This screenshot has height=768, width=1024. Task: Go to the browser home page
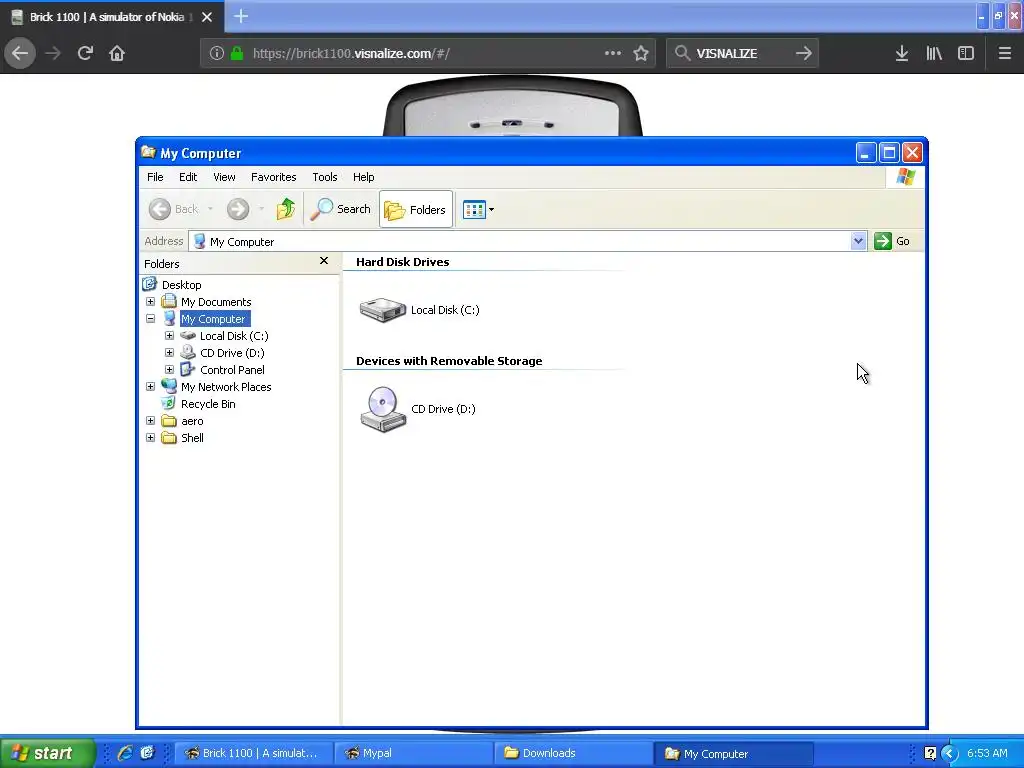(x=117, y=53)
